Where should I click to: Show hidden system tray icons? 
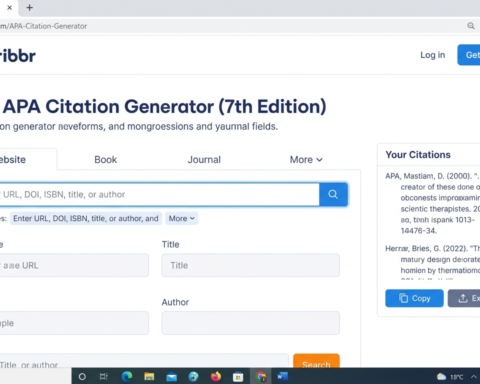pos(474,377)
